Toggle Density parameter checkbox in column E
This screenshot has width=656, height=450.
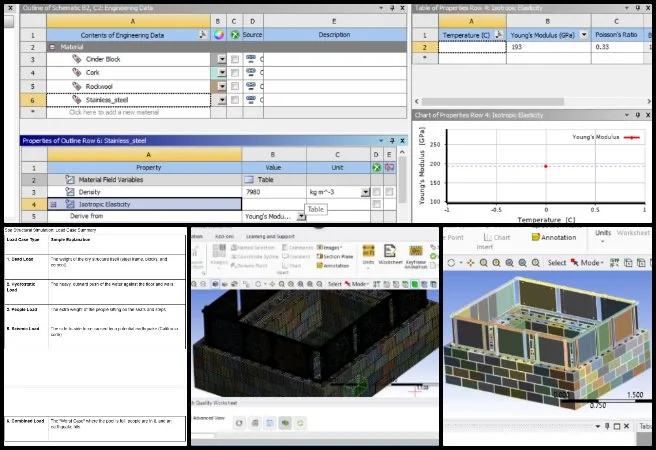[x=390, y=192]
